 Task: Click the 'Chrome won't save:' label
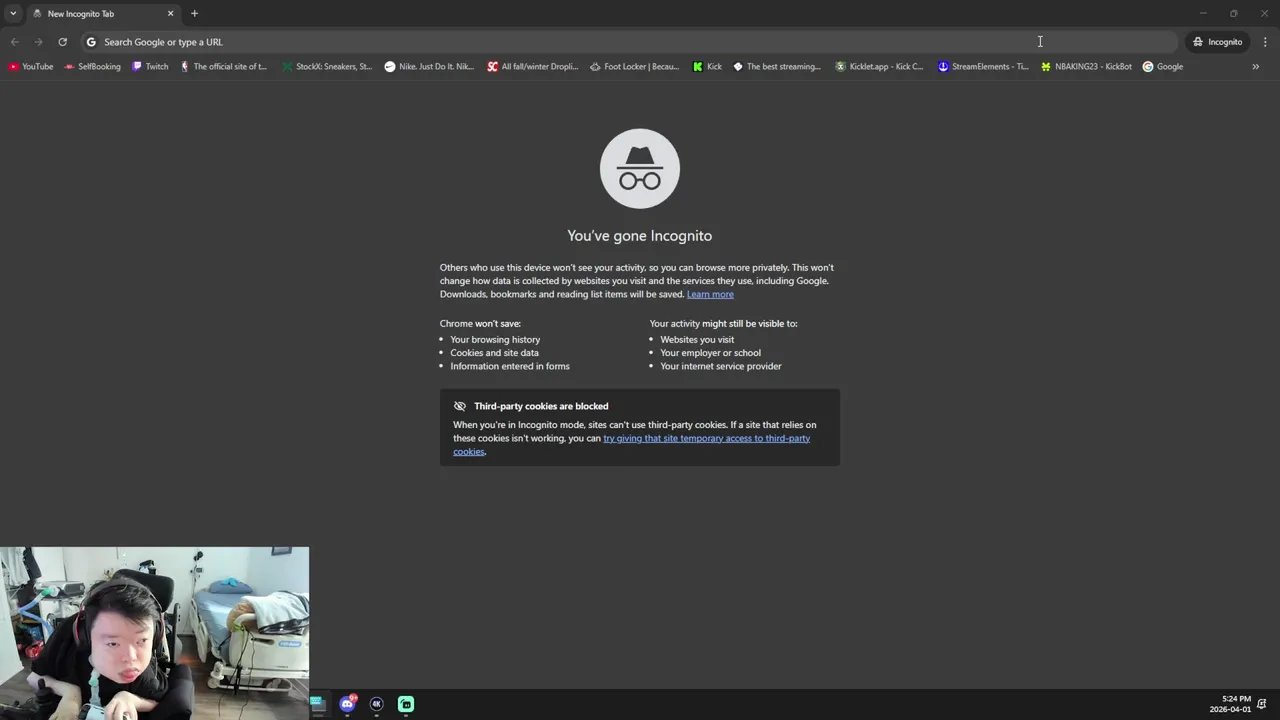tap(480, 324)
